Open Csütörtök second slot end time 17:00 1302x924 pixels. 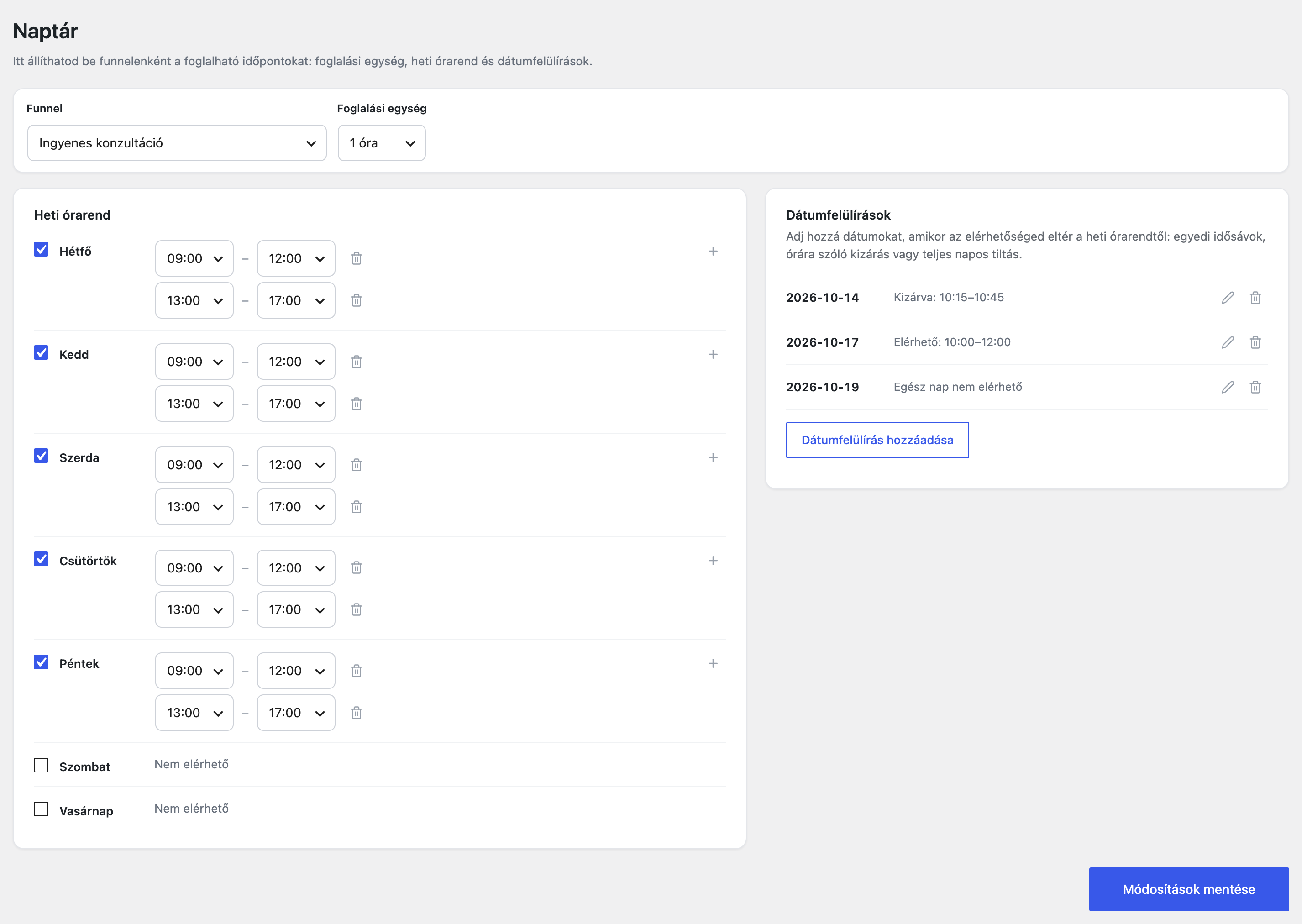pyautogui.click(x=296, y=609)
